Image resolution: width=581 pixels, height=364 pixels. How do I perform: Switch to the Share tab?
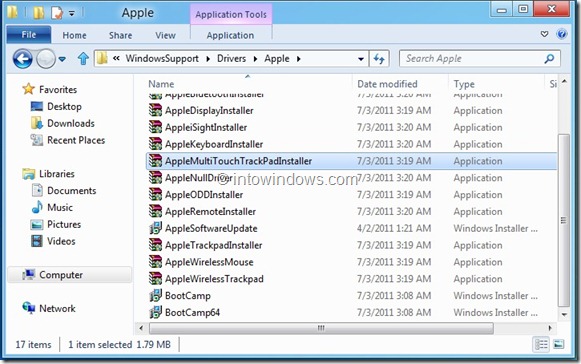coord(120,35)
